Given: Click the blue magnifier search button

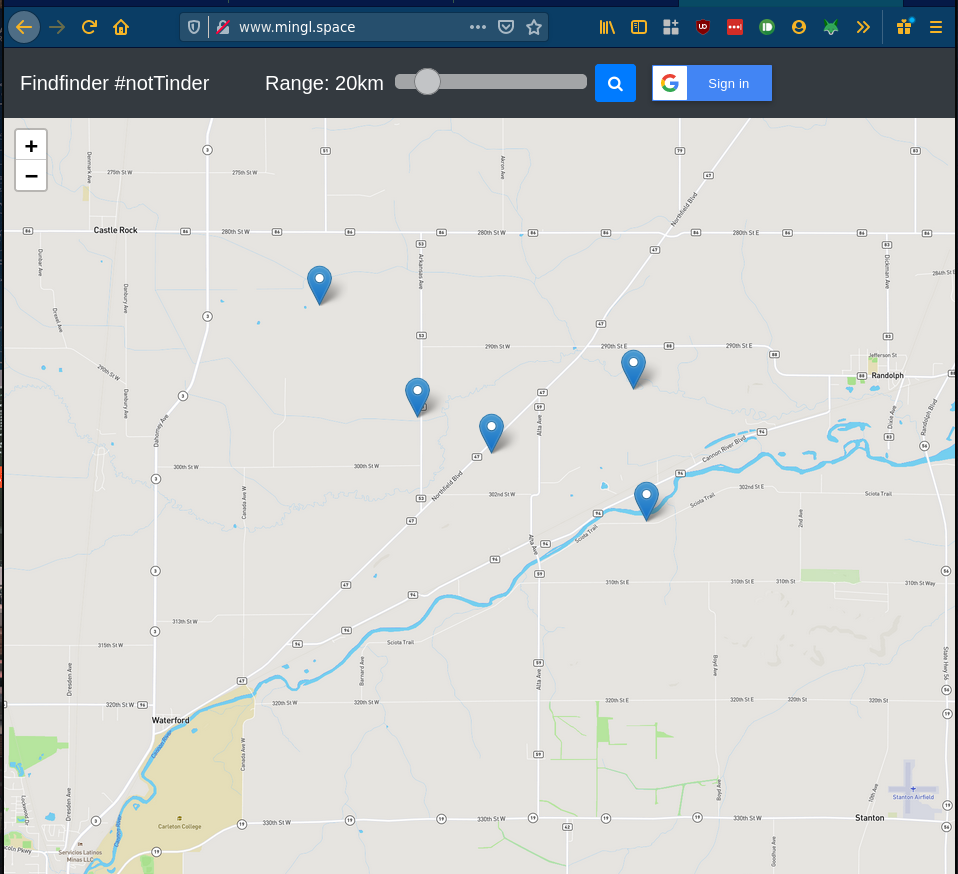Looking at the screenshot, I should (x=615, y=83).
